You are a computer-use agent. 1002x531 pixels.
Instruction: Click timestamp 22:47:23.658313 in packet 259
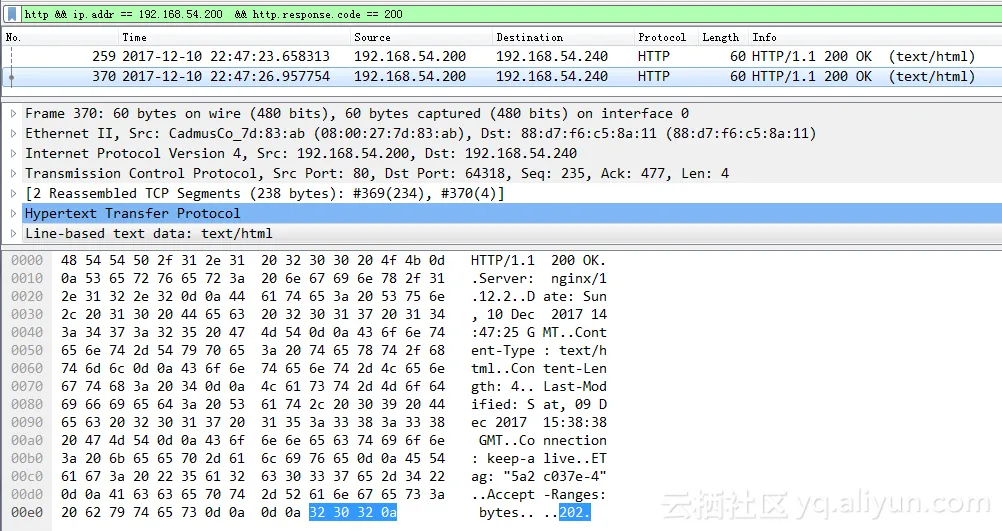click(270, 56)
